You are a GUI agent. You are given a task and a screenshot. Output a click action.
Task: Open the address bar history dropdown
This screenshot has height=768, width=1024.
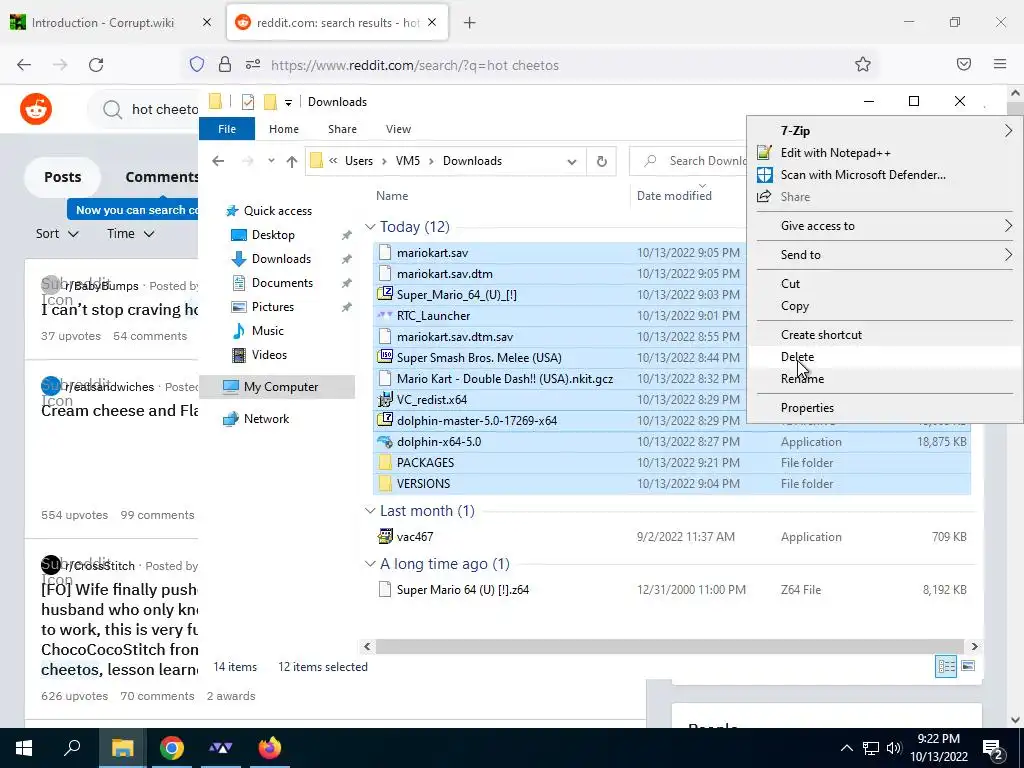coord(571,161)
